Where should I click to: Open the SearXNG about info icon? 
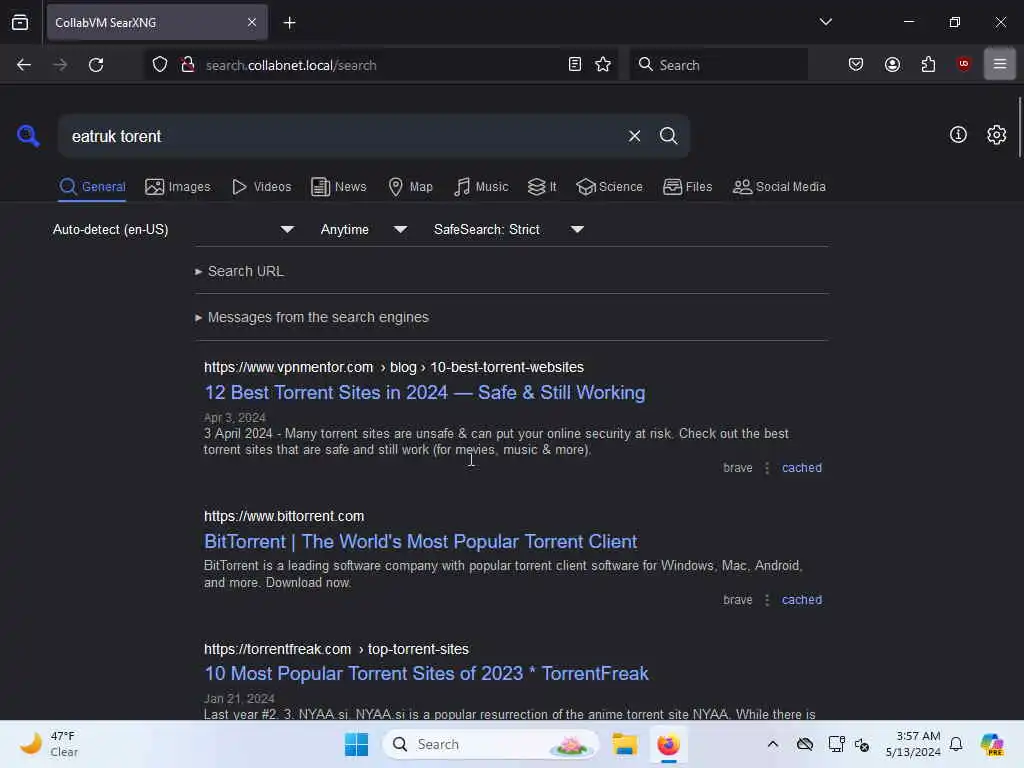pyautogui.click(x=958, y=135)
